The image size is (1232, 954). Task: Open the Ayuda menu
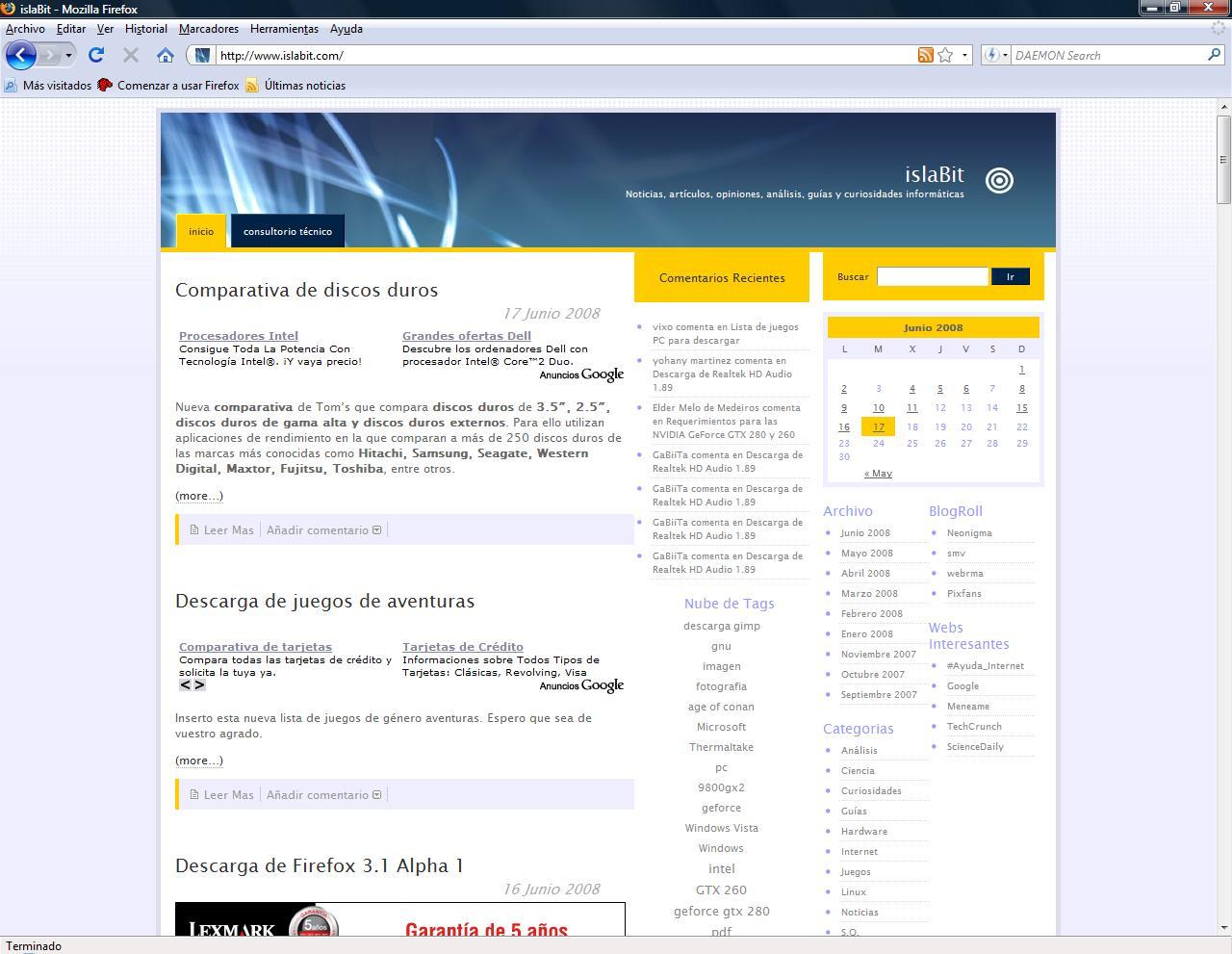[x=346, y=29]
